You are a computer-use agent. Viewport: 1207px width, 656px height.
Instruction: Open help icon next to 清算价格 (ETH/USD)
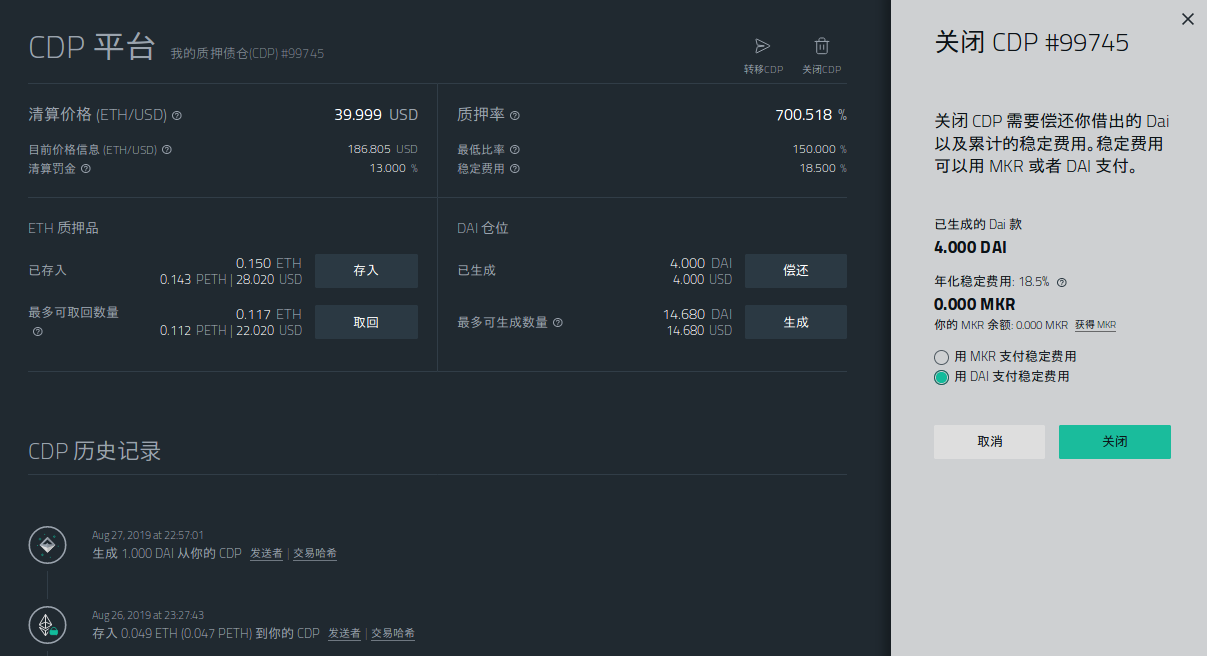177,116
